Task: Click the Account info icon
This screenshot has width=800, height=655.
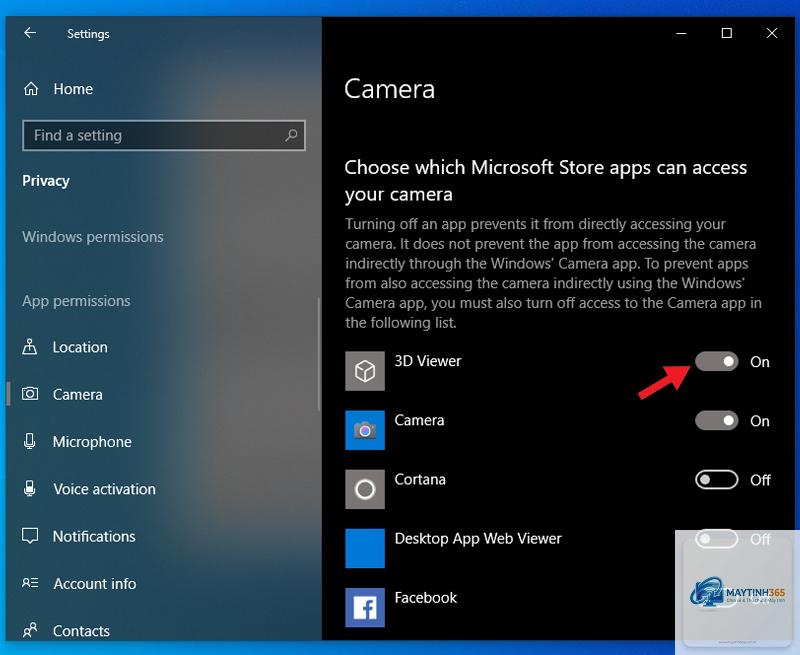Action: click(30, 583)
